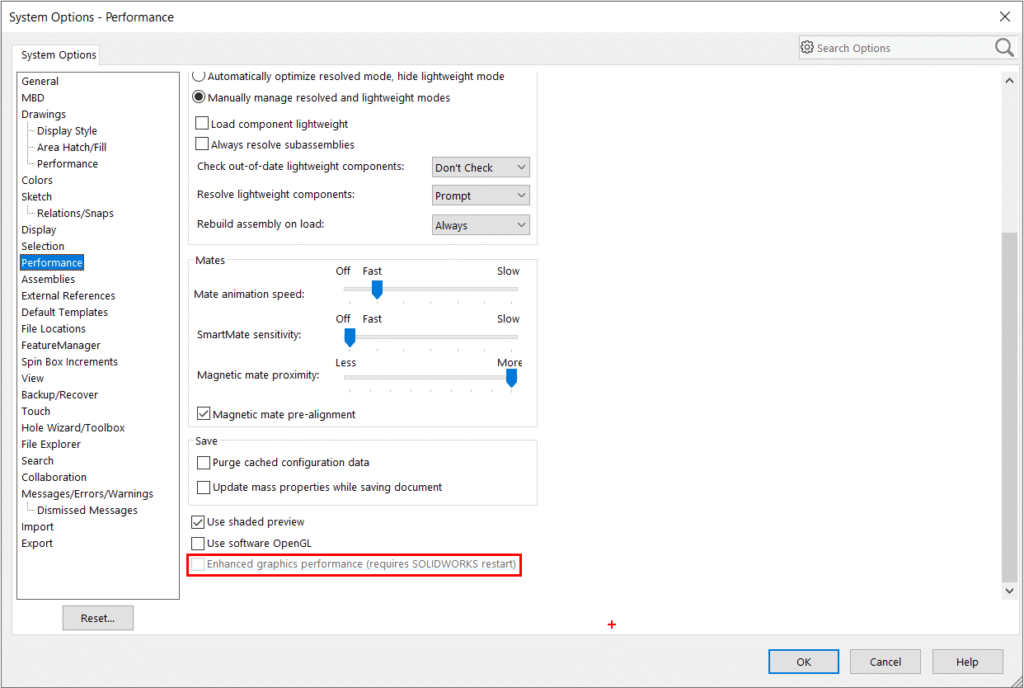
Task: Close the System Options dialog
Action: pyautogui.click(x=1004, y=17)
